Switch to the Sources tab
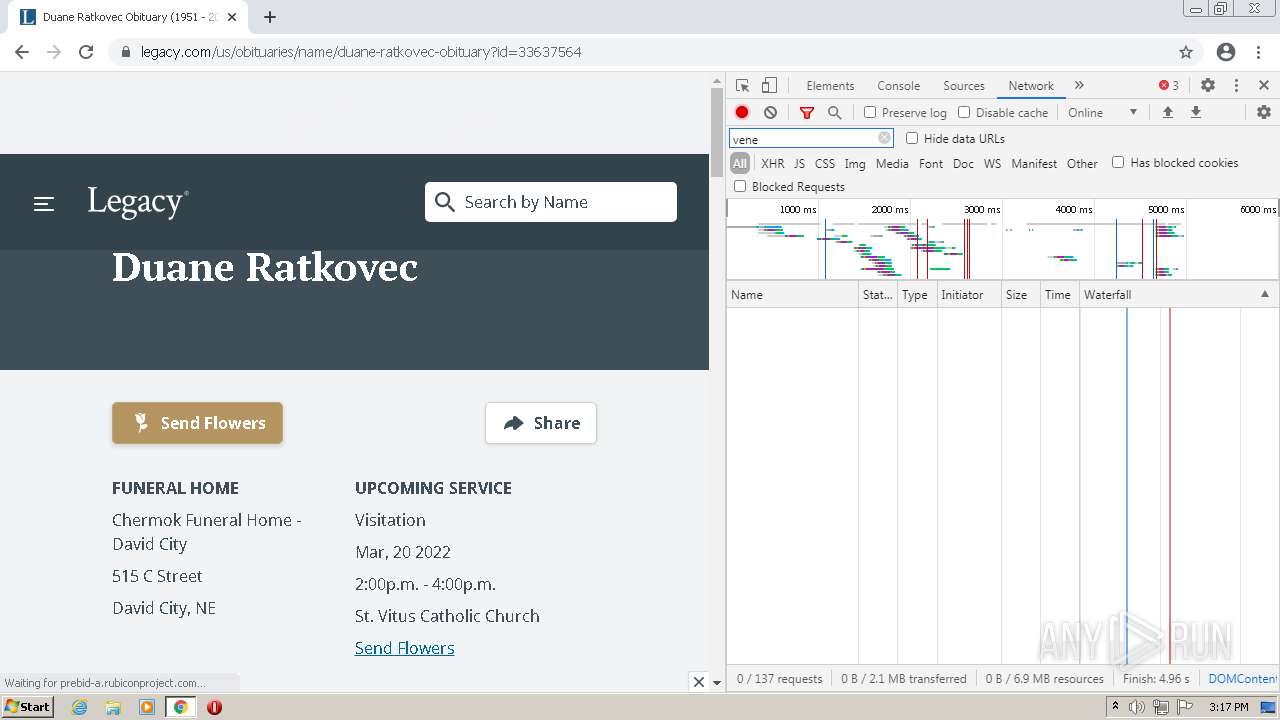Viewport: 1280px width, 720px height. [x=964, y=86]
